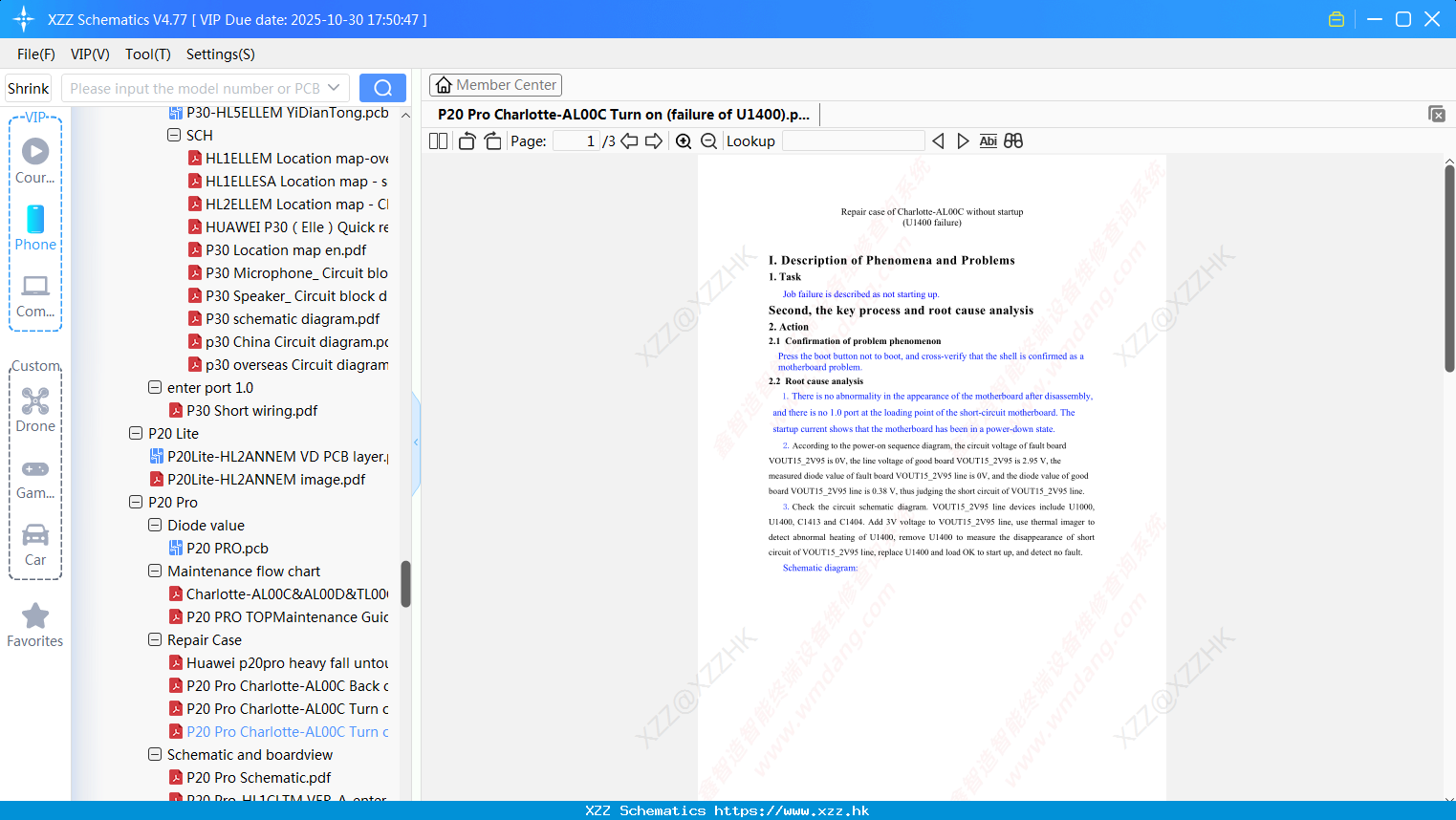Viewport: 1456px width, 820px height.
Task: Collapse Maintenance flow chart node
Action: click(x=155, y=572)
